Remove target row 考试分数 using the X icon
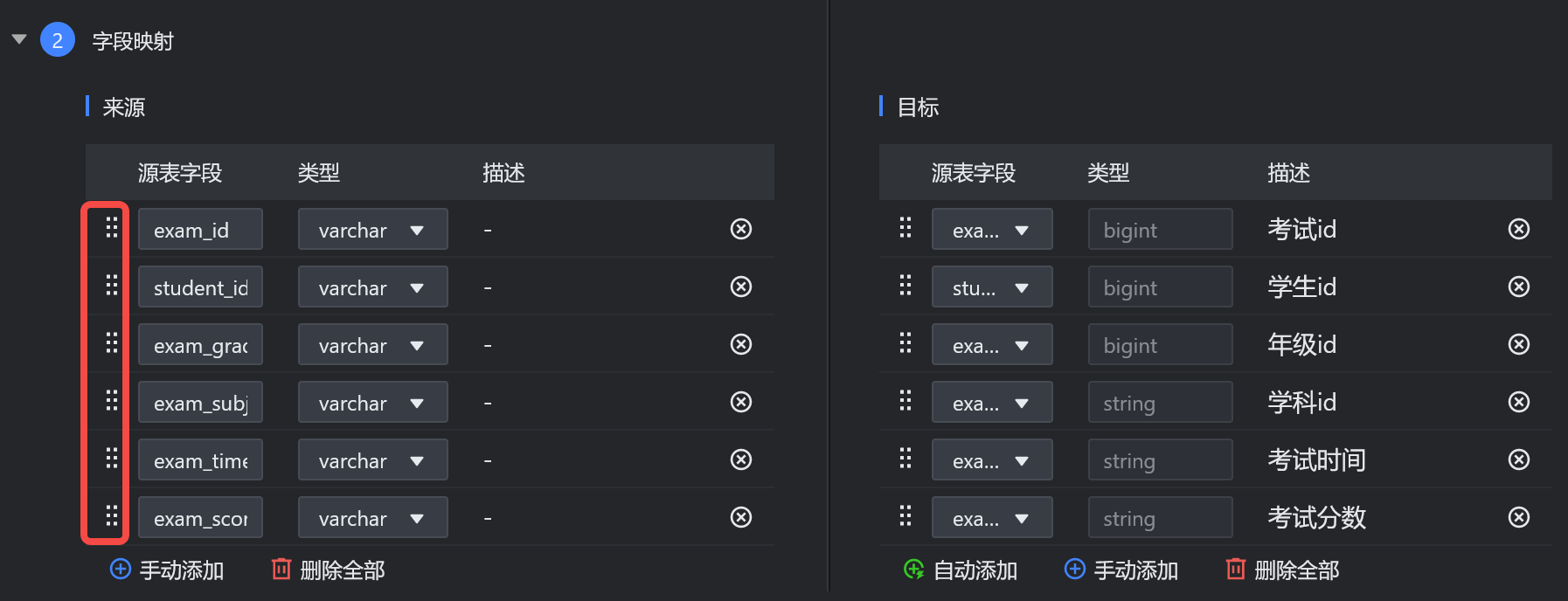The image size is (1568, 601). click(x=1519, y=517)
